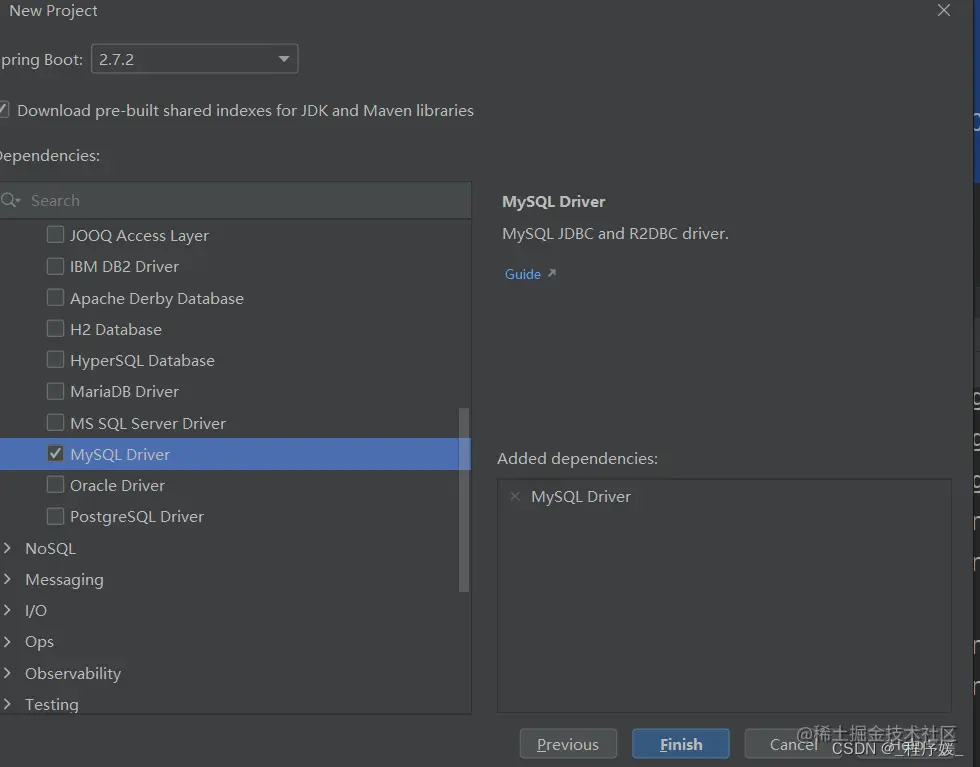Screen dimensions: 980x767
Task: Enable the PostgreSQL Driver checkbox
Action: click(55, 516)
